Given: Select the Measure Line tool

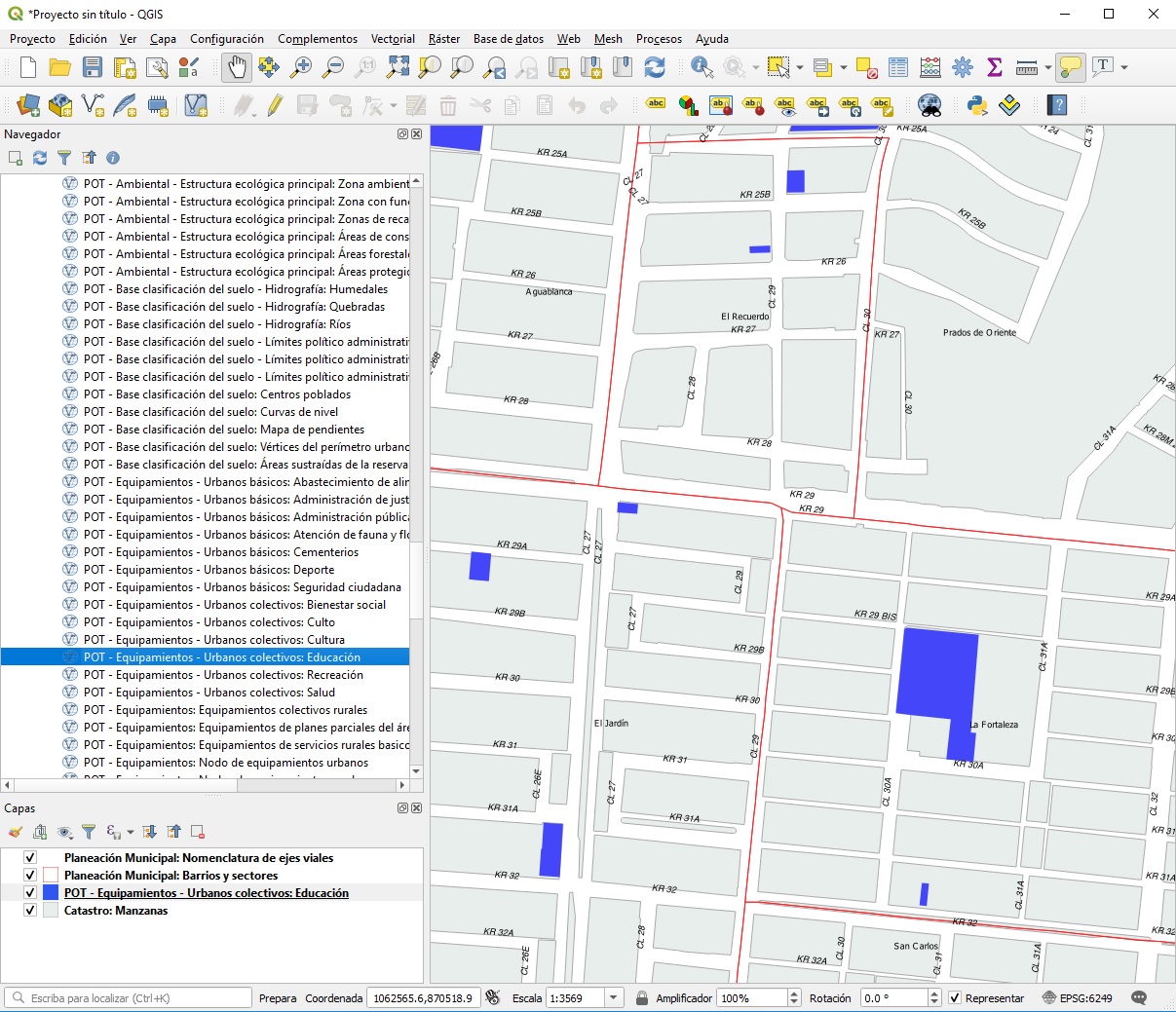Looking at the screenshot, I should click(1026, 67).
